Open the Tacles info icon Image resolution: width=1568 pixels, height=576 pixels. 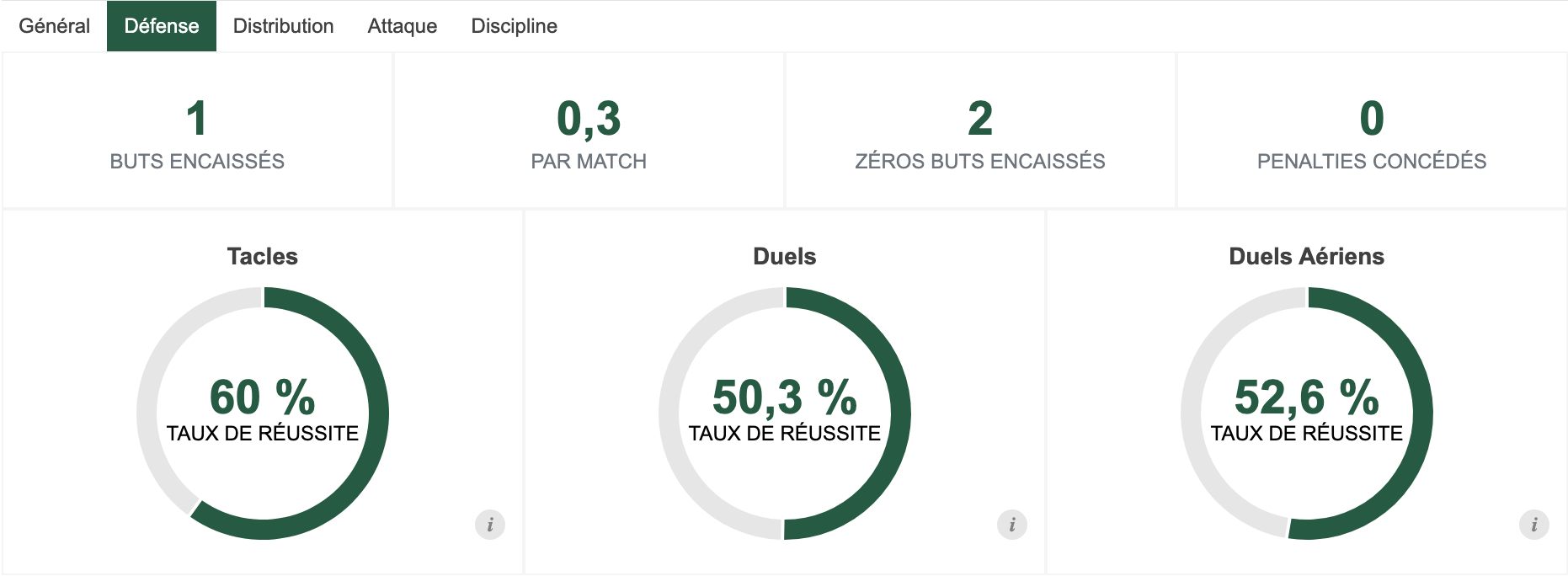coord(490,525)
